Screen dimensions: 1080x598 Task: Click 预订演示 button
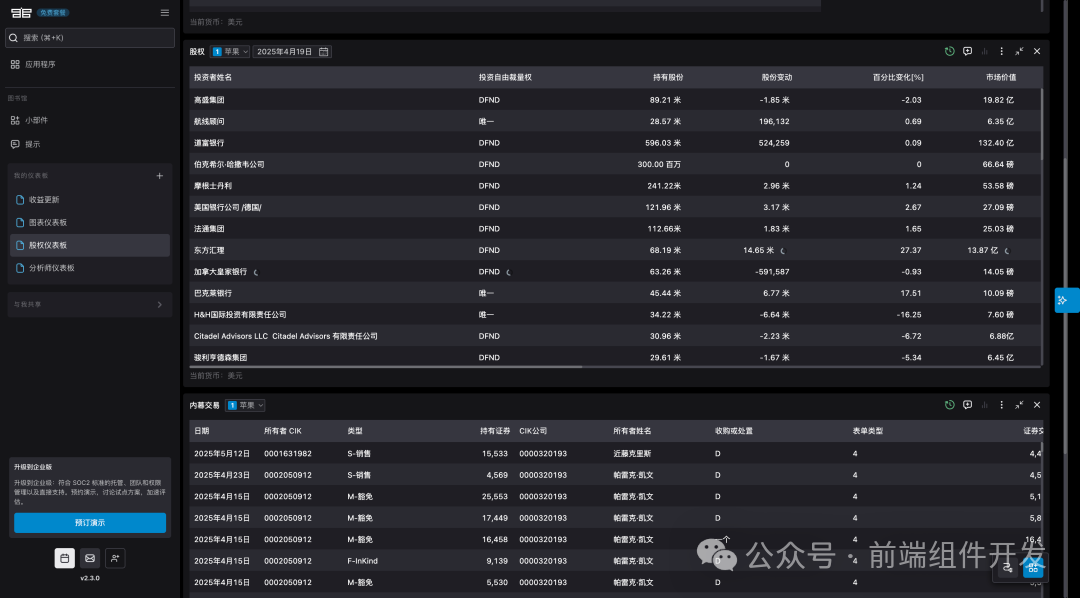point(90,523)
